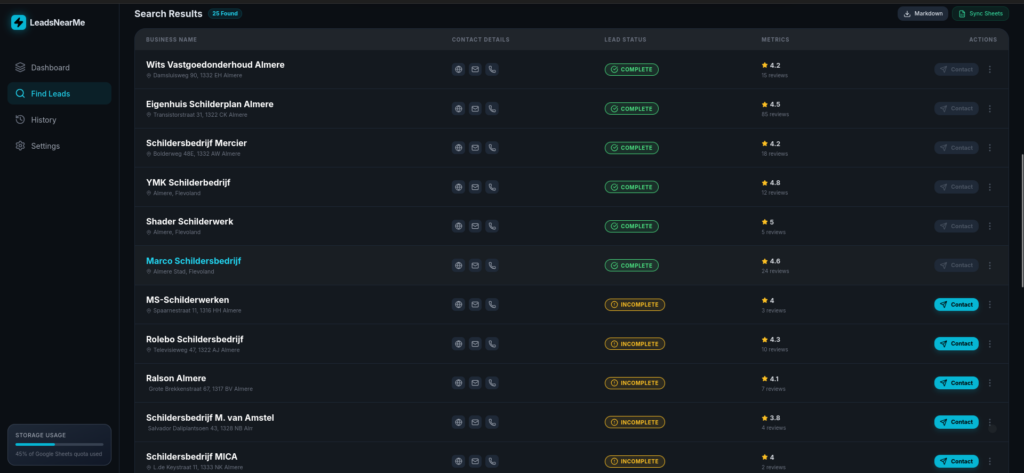Click the results list vertical scrollbar
The height and width of the screenshot is (473, 1024).
pos(1021,220)
